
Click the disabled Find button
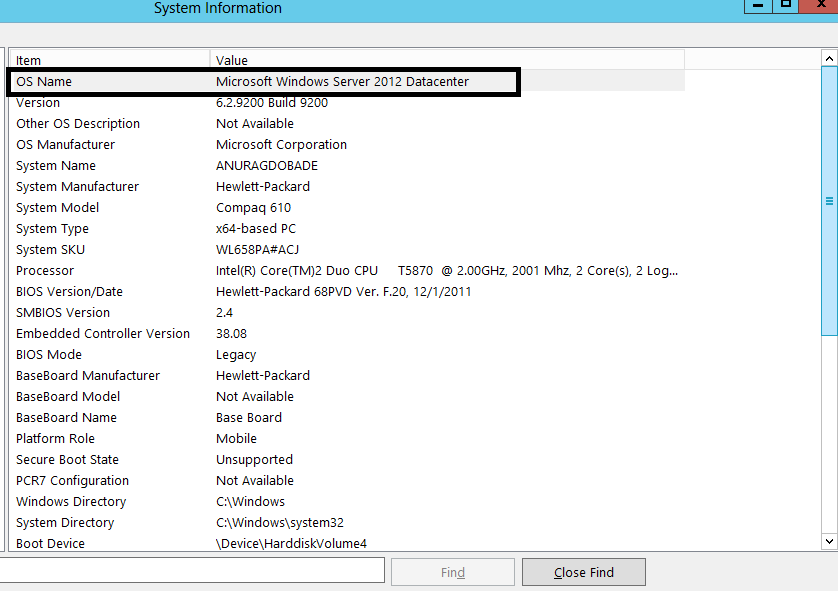[x=453, y=572]
